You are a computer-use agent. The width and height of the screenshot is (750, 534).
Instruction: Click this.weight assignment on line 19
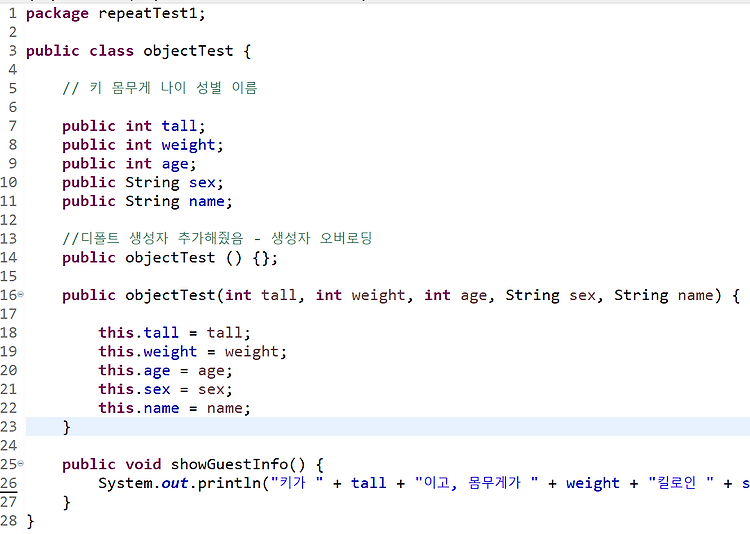[192, 352]
